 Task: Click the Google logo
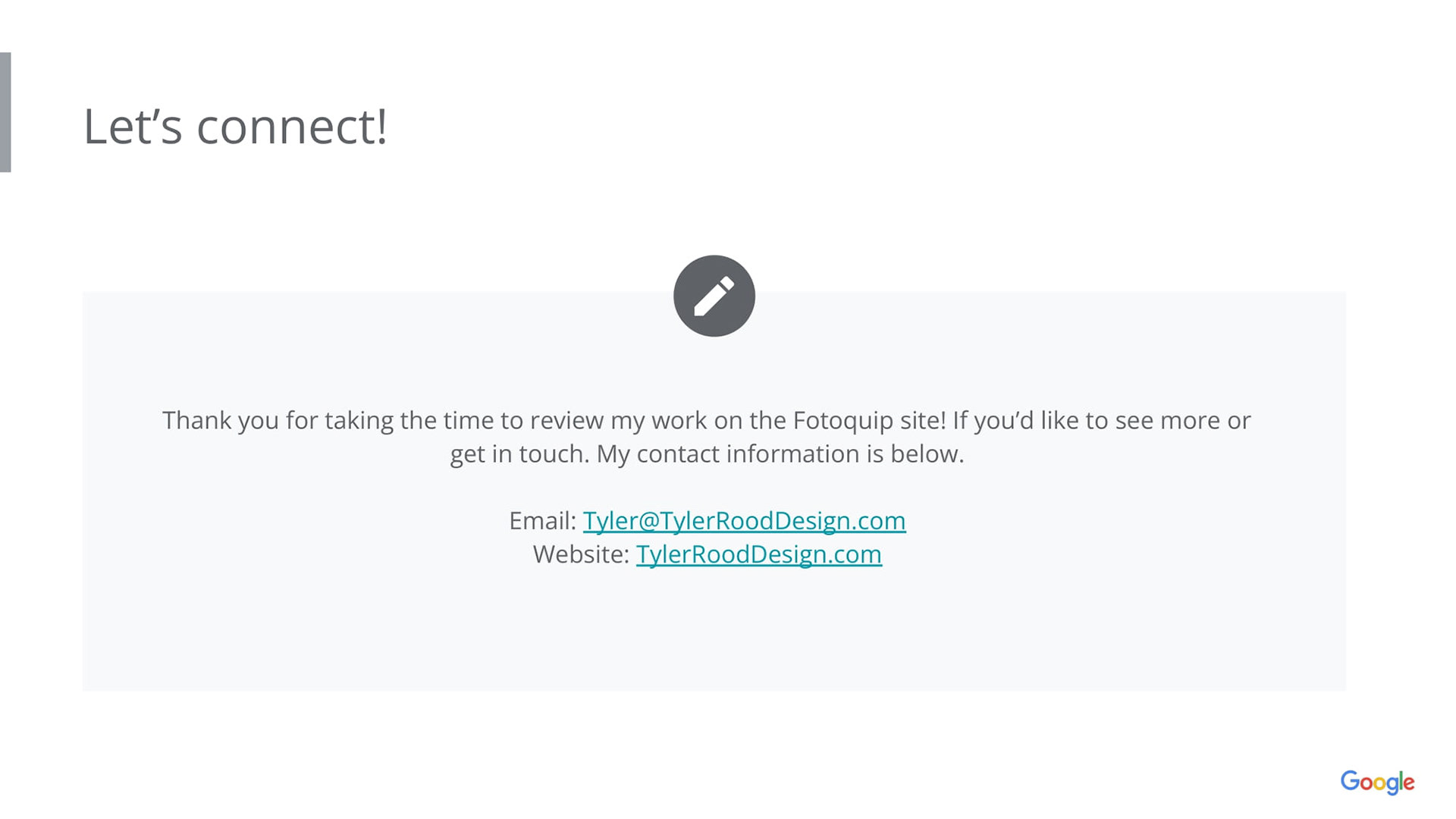pyautogui.click(x=1376, y=782)
